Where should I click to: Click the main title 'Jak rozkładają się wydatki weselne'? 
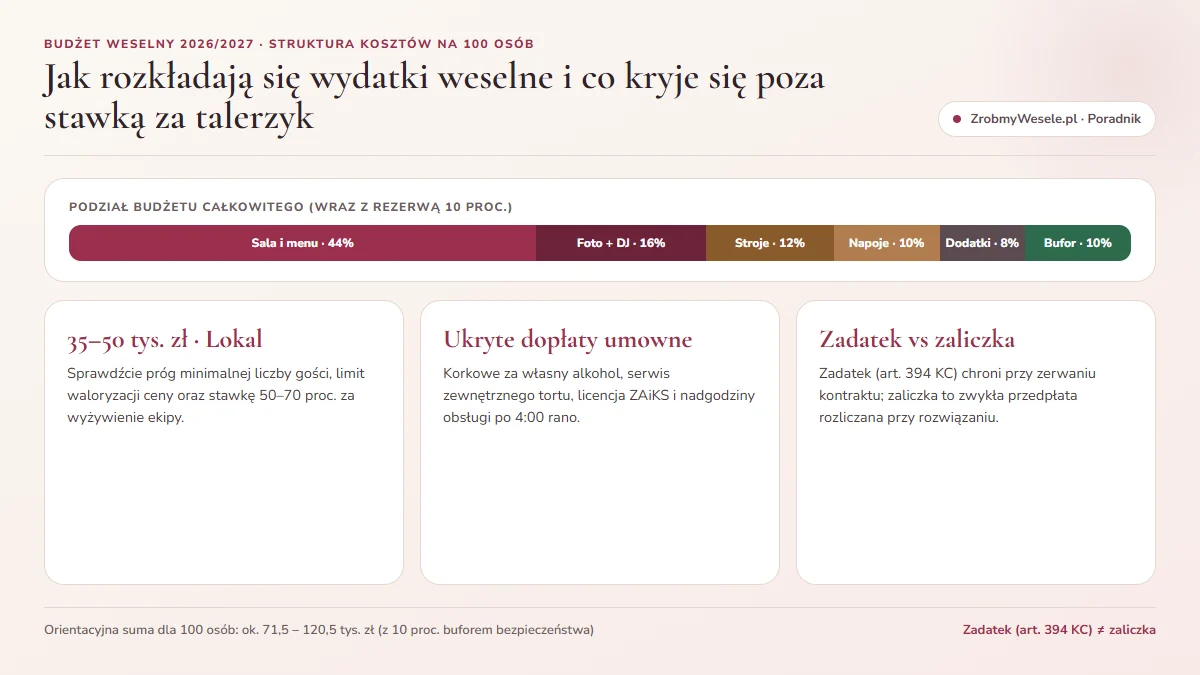pyautogui.click(x=435, y=97)
